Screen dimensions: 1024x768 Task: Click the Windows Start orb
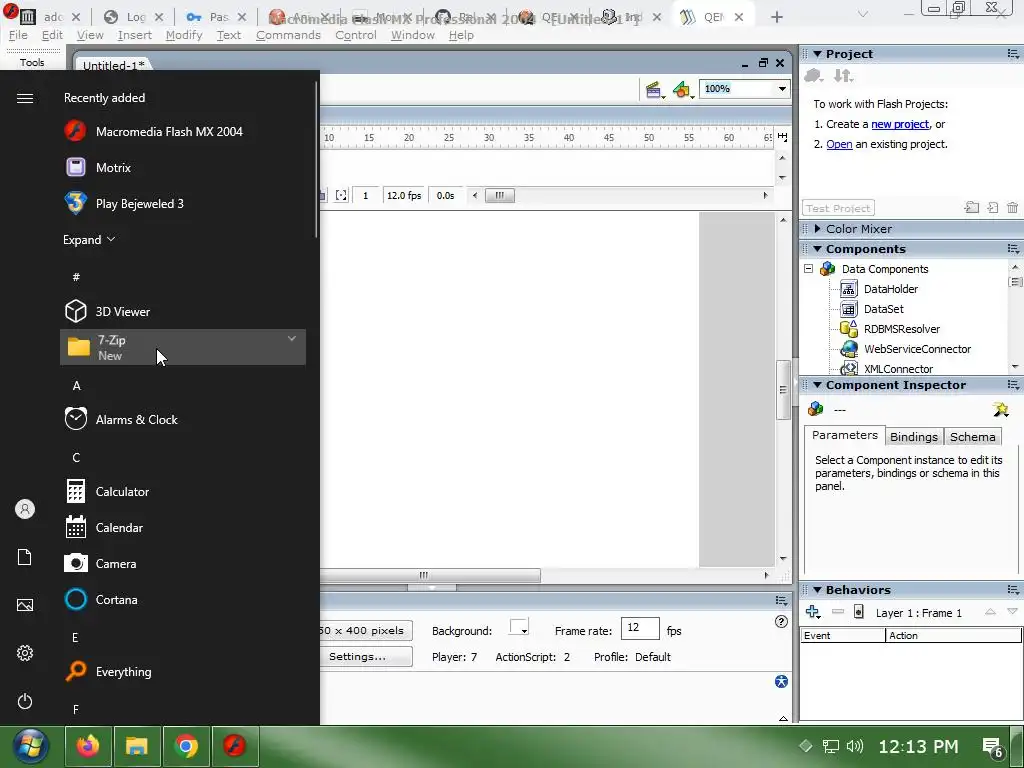[x=30, y=746]
